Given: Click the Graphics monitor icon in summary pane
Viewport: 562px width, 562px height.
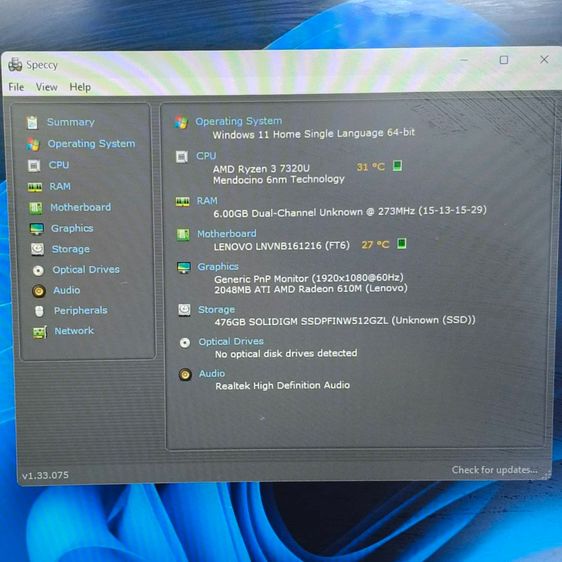Looking at the screenshot, I should pos(184,267).
